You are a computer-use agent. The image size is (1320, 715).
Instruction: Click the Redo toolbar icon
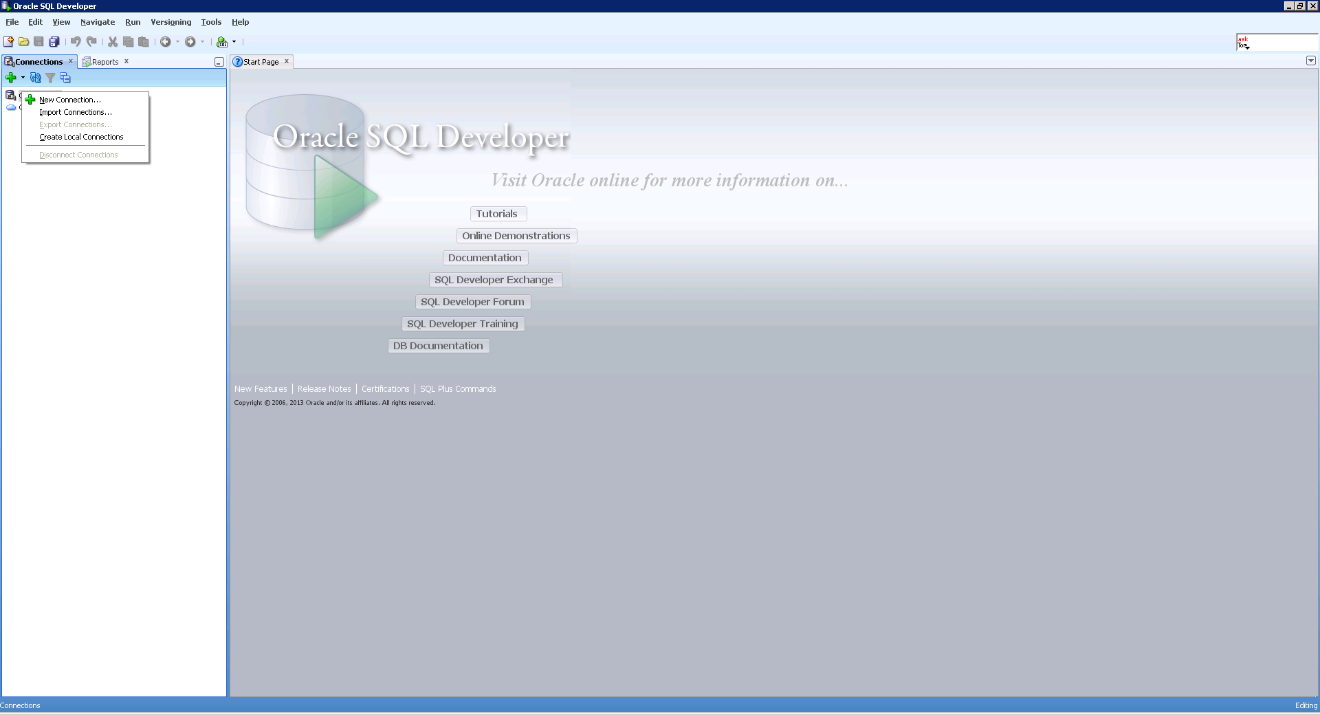(x=92, y=42)
